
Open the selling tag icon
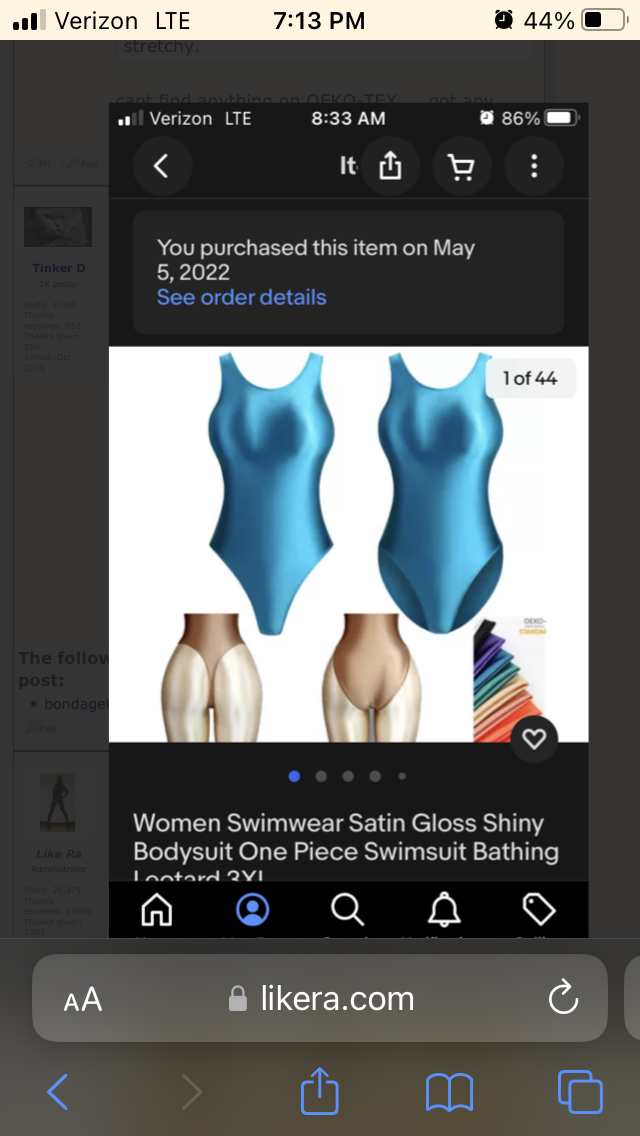click(x=539, y=909)
